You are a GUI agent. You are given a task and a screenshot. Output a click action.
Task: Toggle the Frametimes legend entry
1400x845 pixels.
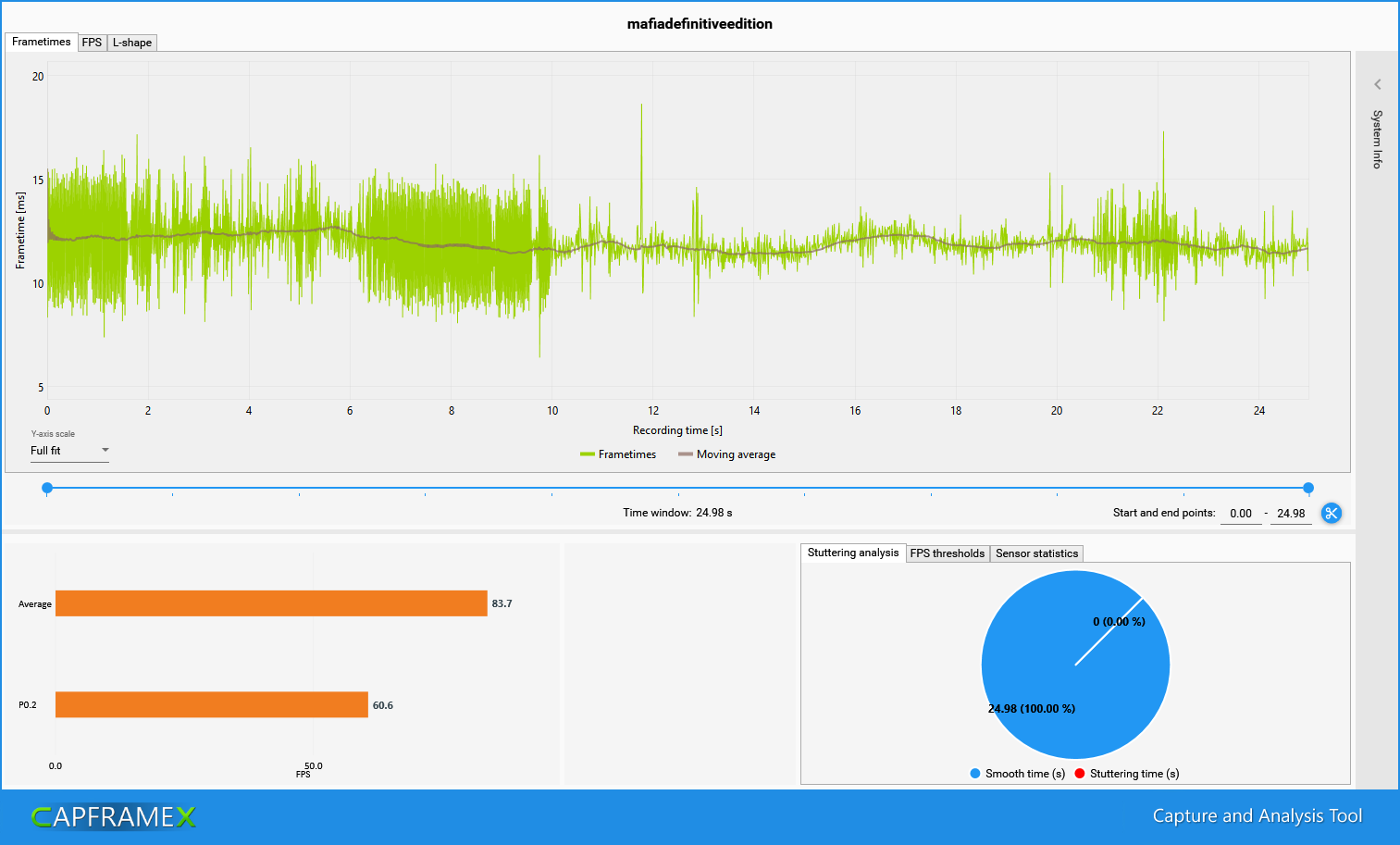tap(618, 454)
